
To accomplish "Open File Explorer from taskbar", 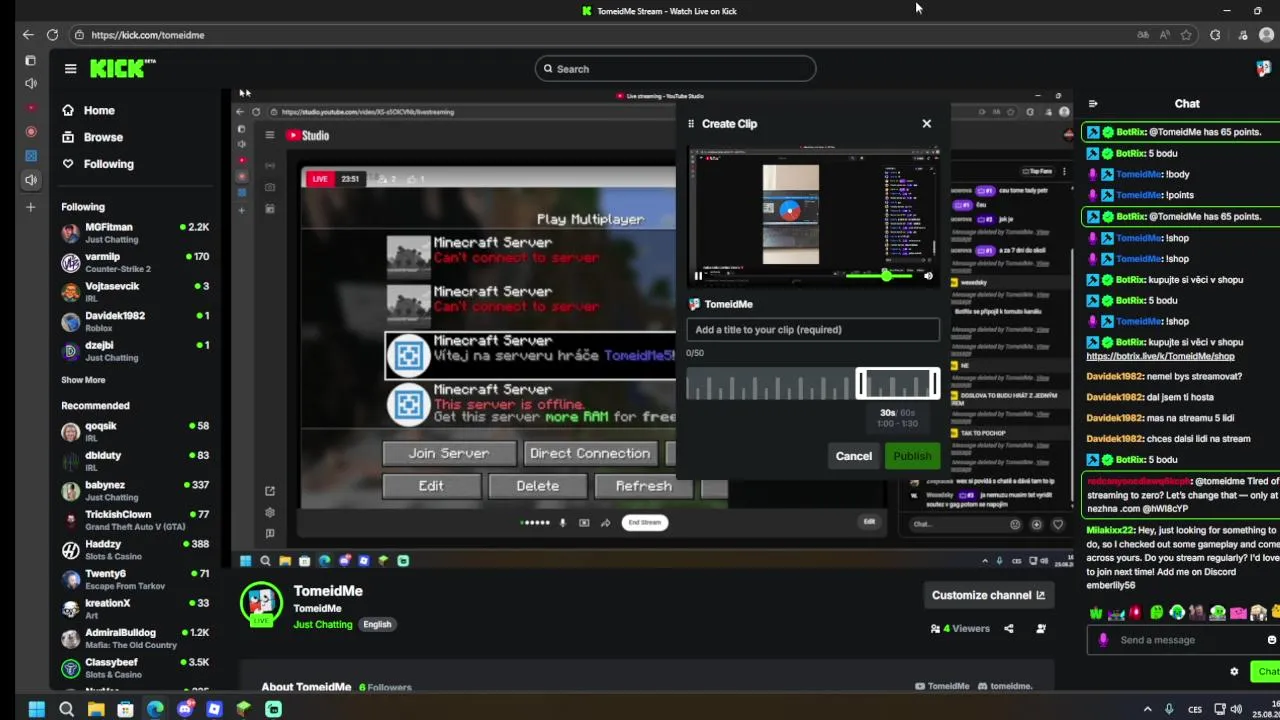I will 96,709.
